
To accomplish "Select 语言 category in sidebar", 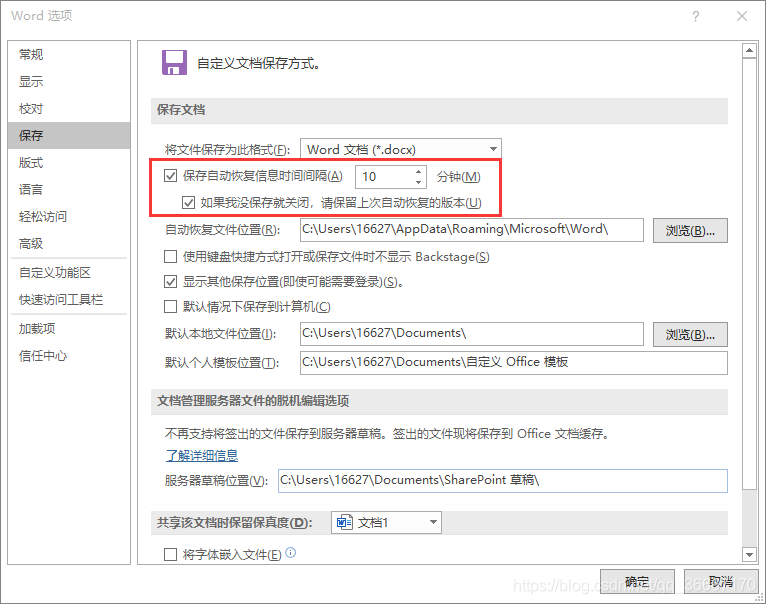I will pyautogui.click(x=69, y=189).
